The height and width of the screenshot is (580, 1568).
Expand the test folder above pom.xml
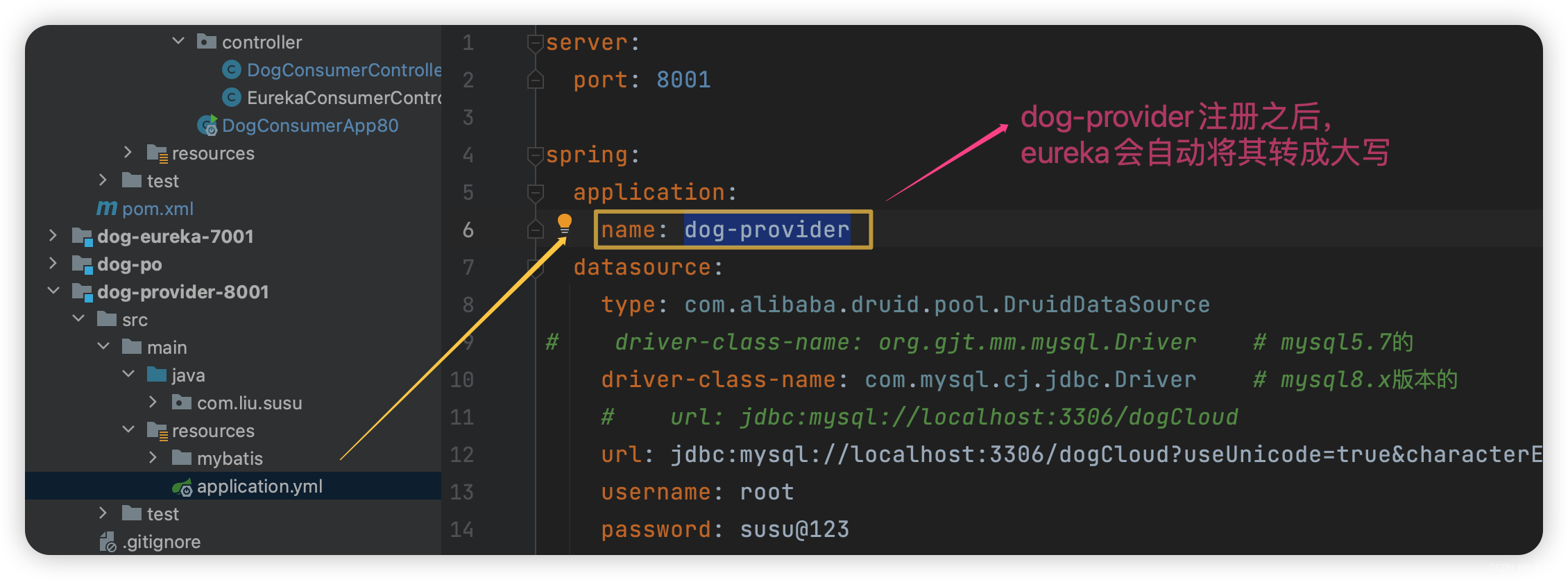pos(103,180)
